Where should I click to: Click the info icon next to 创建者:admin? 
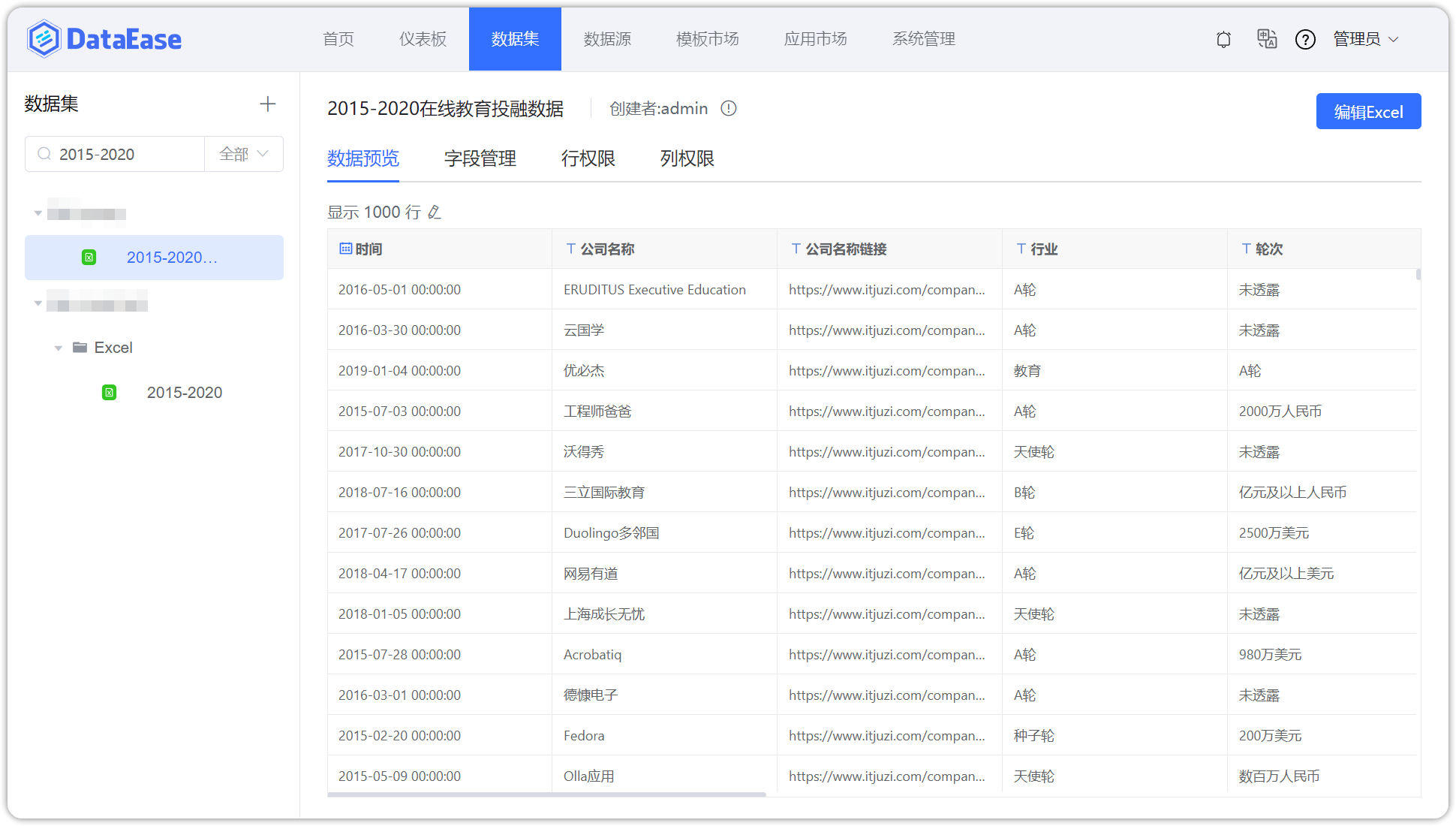tap(728, 108)
